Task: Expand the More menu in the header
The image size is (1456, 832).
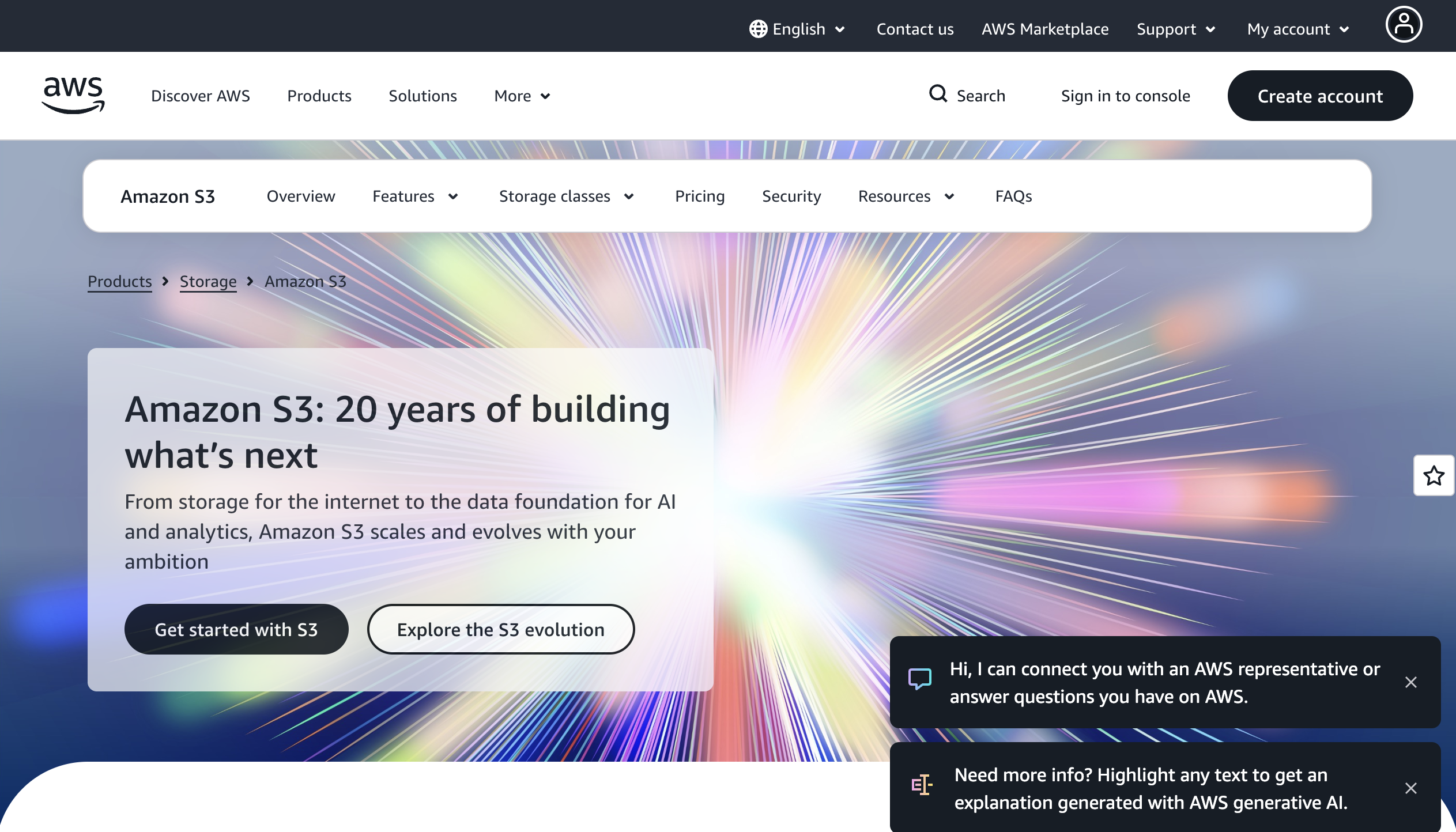Action: [x=520, y=96]
